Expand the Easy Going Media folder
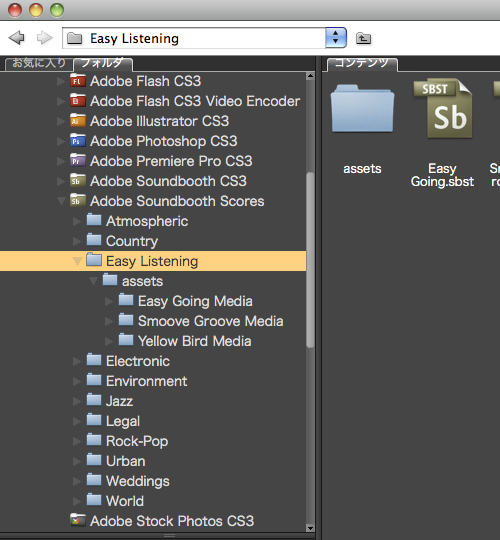The image size is (500, 540). (109, 301)
